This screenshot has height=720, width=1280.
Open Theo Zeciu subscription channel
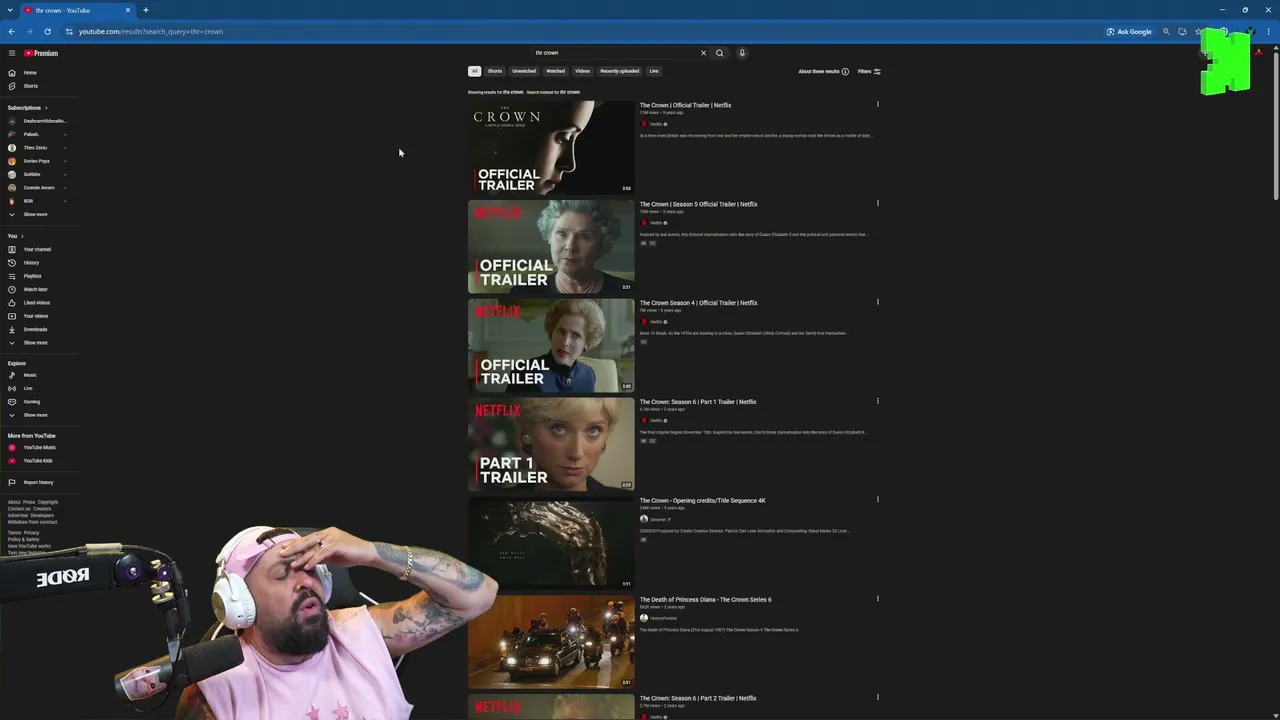coord(36,148)
